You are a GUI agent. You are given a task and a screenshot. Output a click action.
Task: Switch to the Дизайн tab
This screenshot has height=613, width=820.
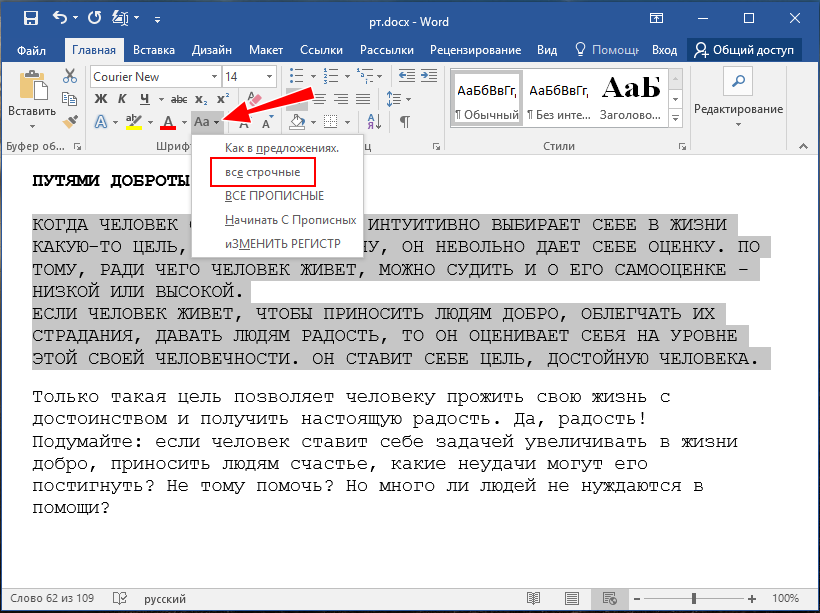click(212, 50)
